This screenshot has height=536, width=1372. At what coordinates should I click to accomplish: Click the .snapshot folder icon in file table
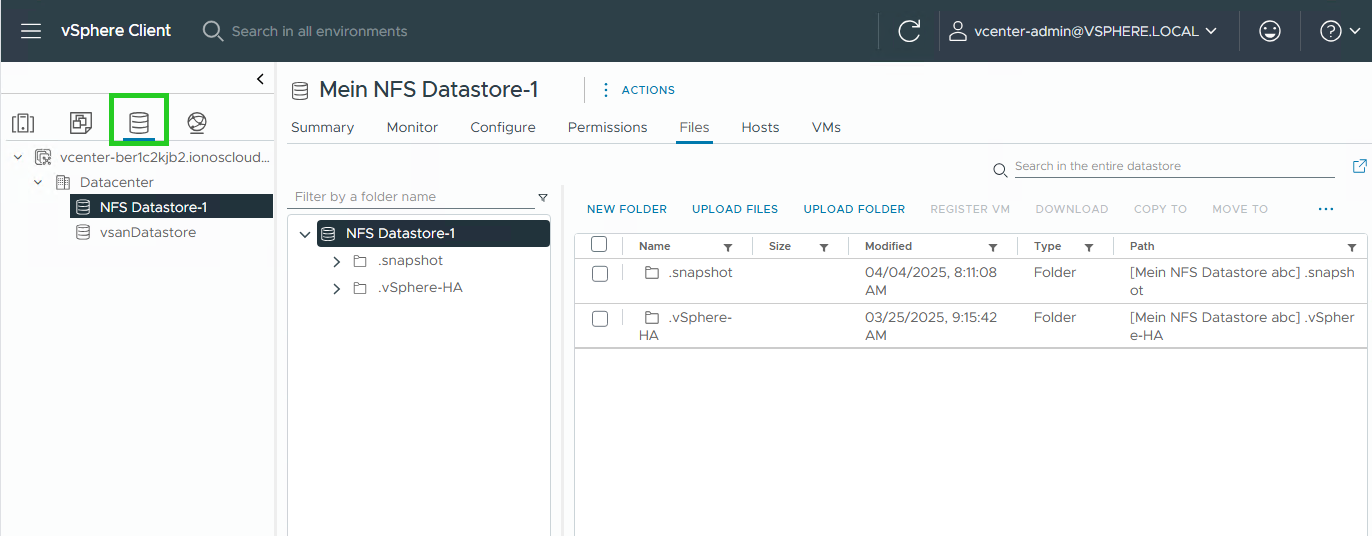(652, 273)
